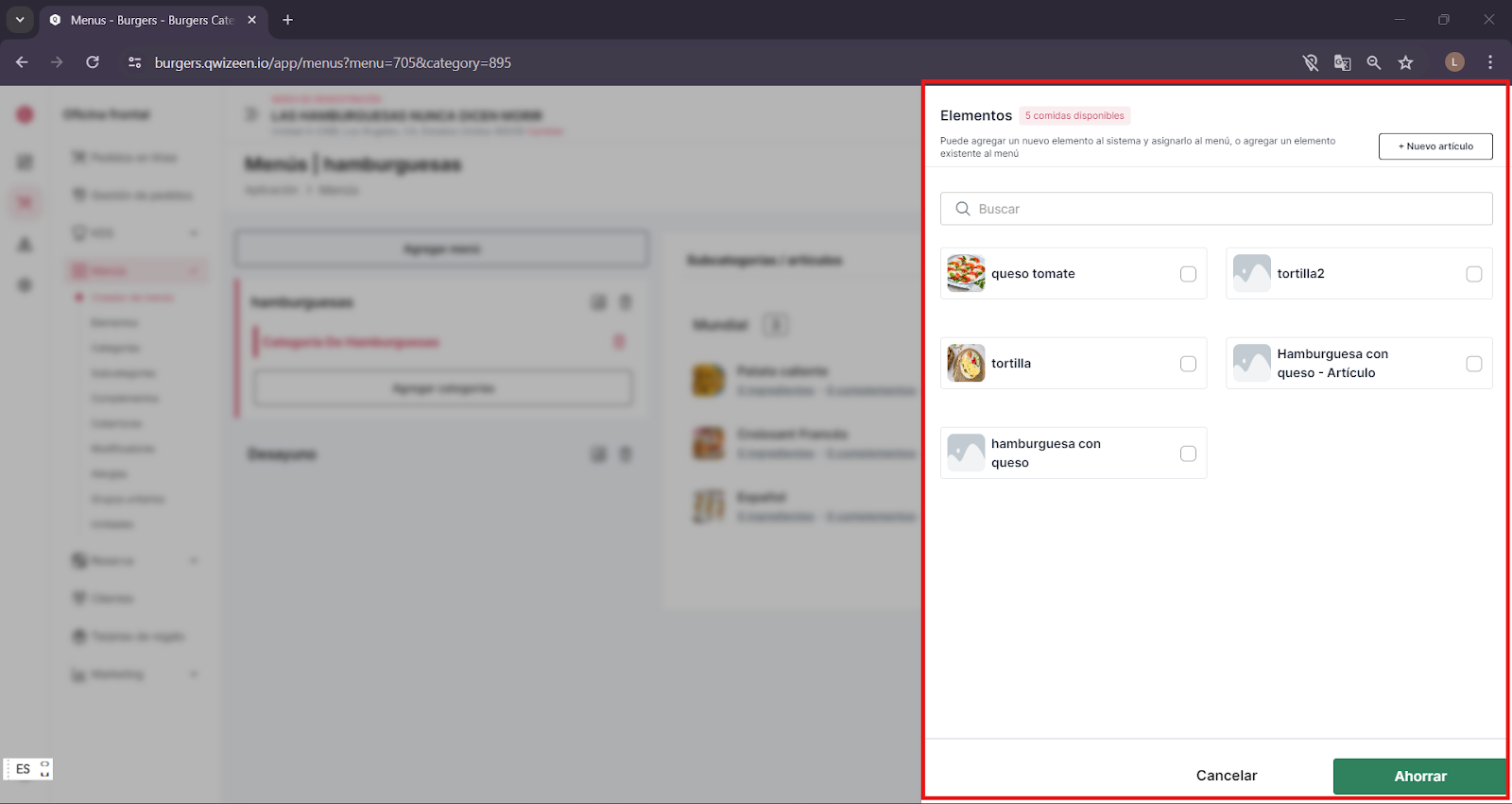Select Hamburguesa con queso - Artículo checkbox
1512x804 pixels.
point(1473,364)
